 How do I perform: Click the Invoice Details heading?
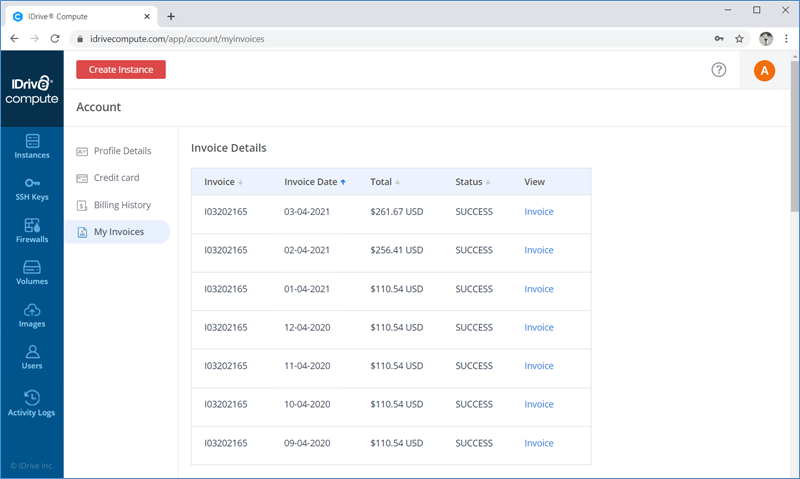(229, 148)
